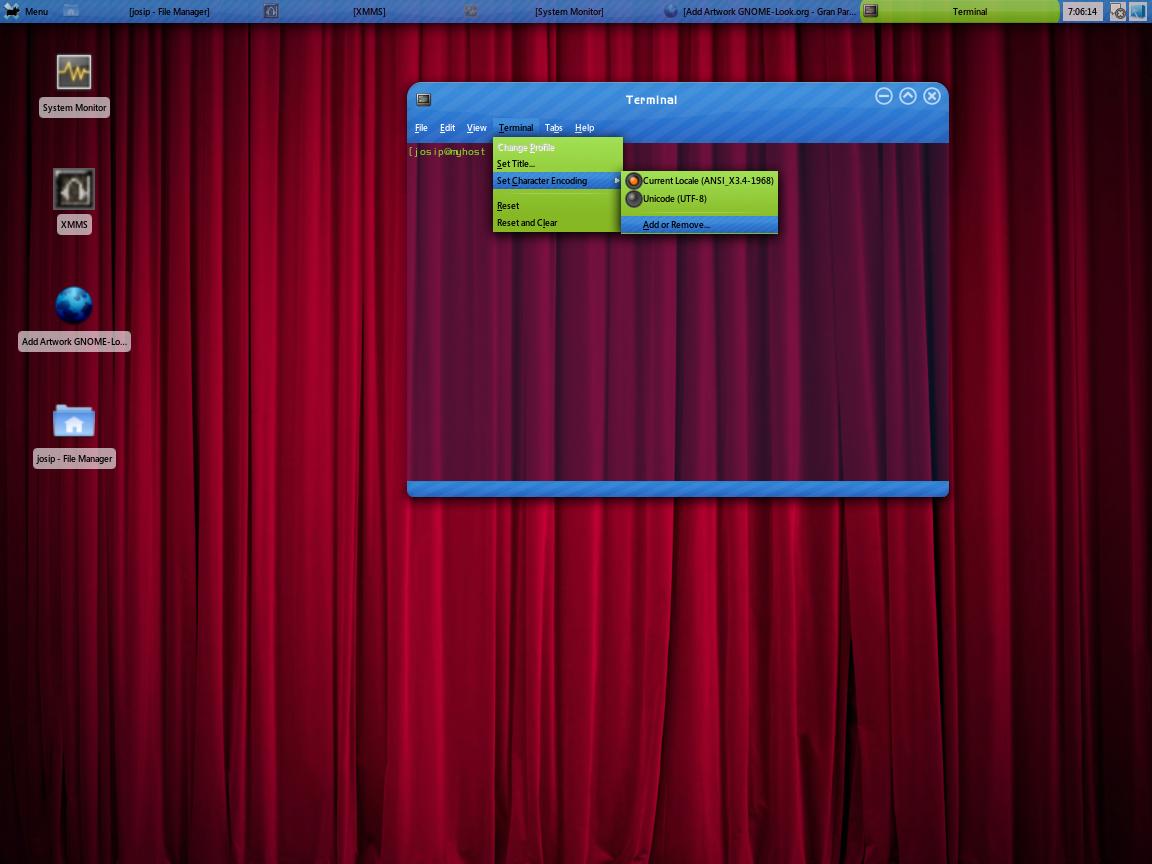Open XMMS headphones desktop icon

[x=74, y=189]
